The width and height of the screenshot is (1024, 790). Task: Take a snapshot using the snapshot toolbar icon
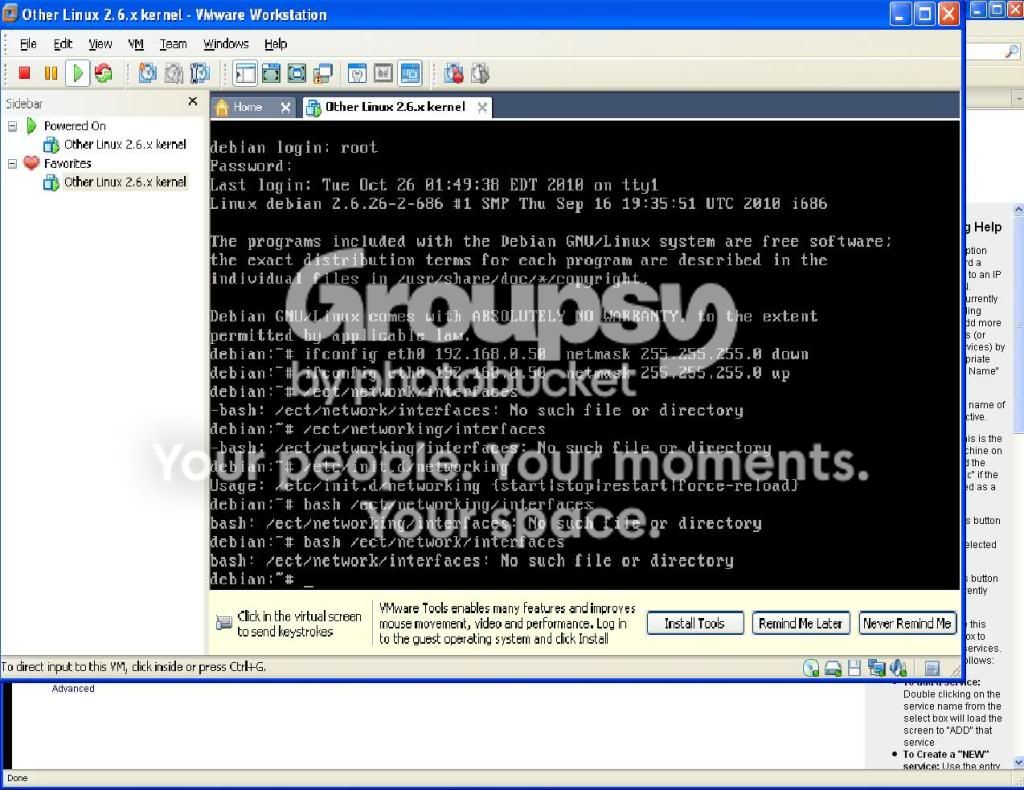148,73
